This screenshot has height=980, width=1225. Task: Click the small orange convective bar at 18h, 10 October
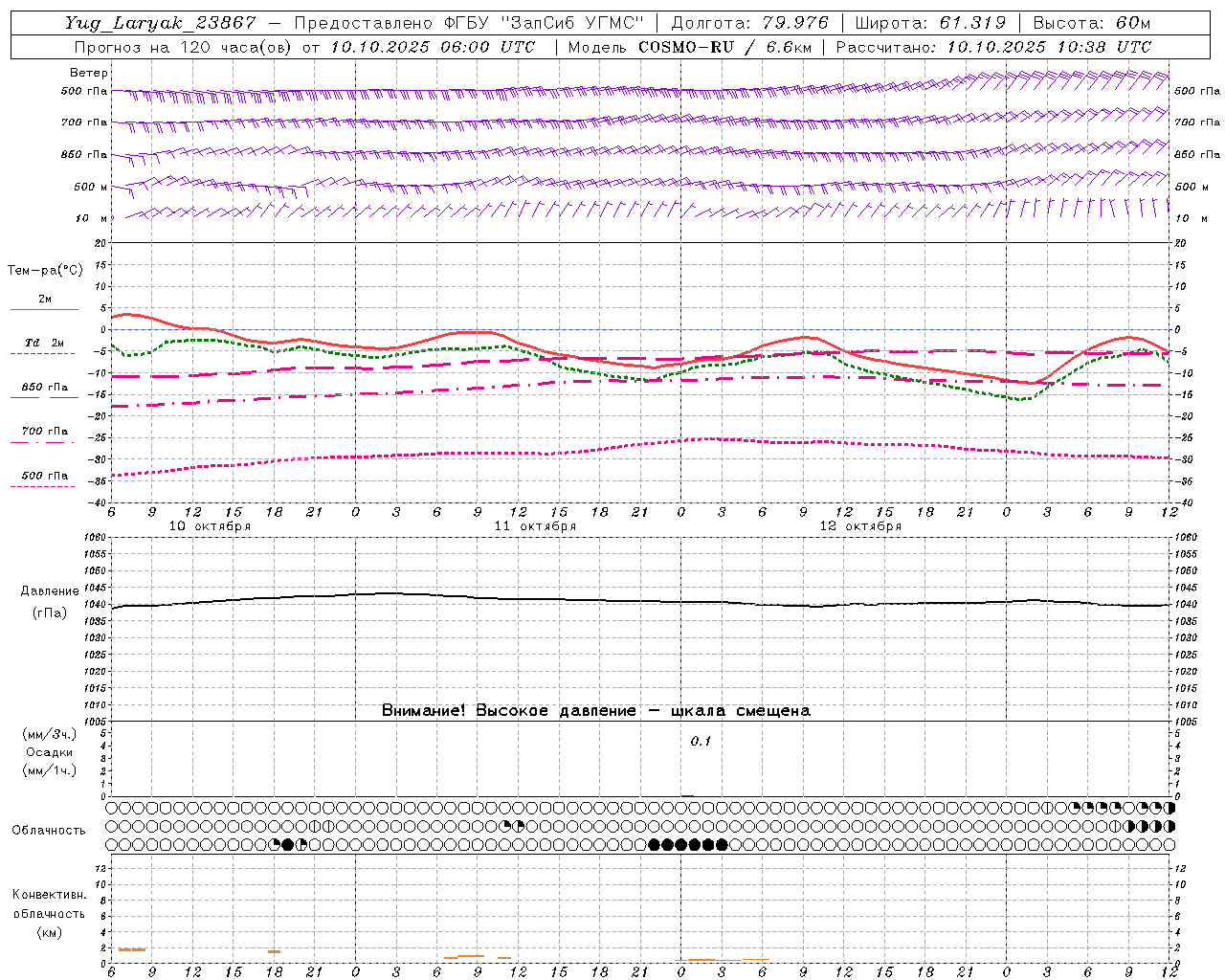tap(274, 951)
